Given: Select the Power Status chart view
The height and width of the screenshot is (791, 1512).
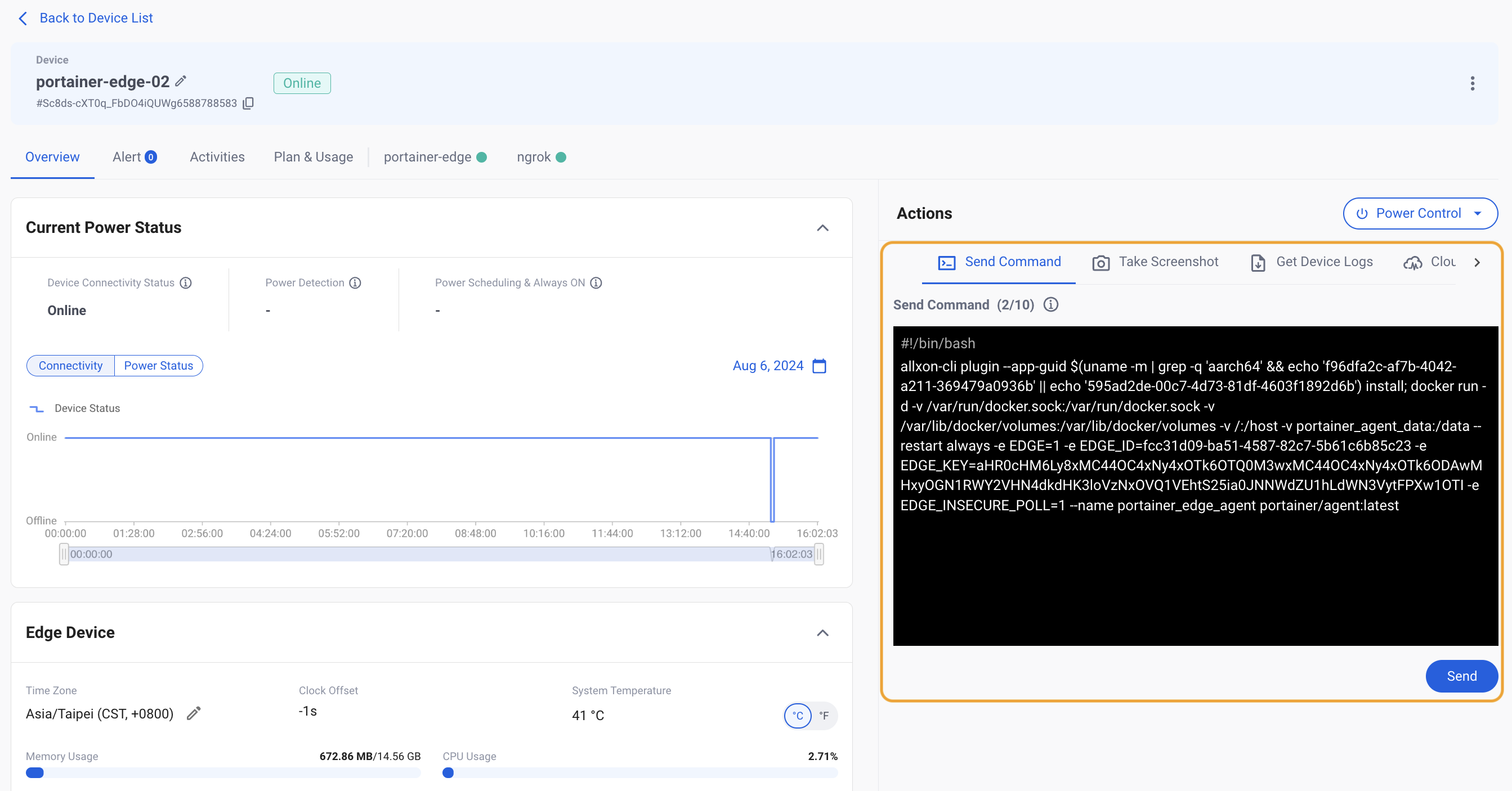Looking at the screenshot, I should tap(159, 366).
